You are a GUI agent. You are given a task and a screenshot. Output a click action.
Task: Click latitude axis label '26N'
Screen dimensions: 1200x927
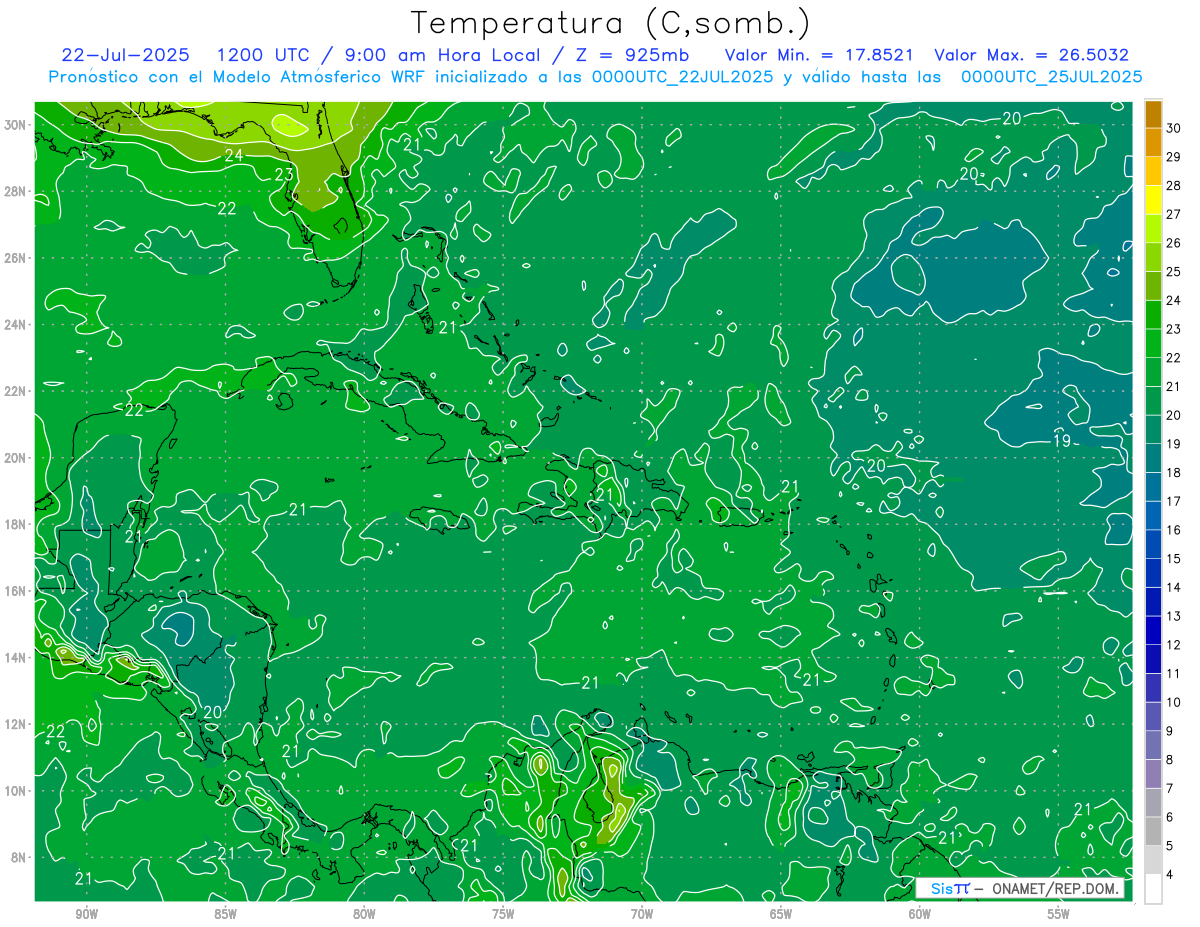(x=15, y=258)
